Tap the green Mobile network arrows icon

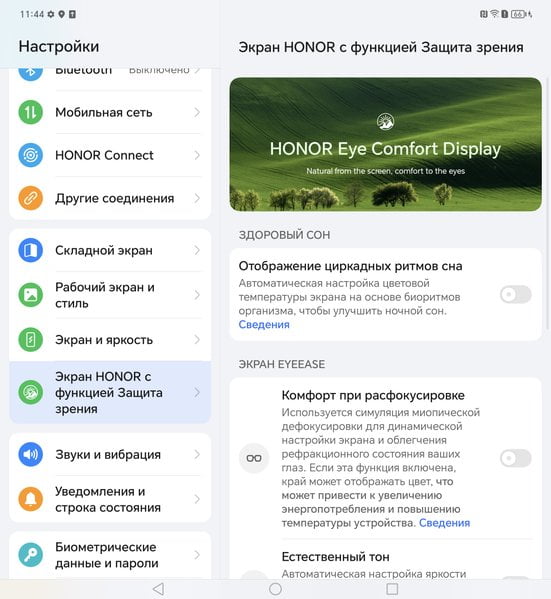point(31,112)
